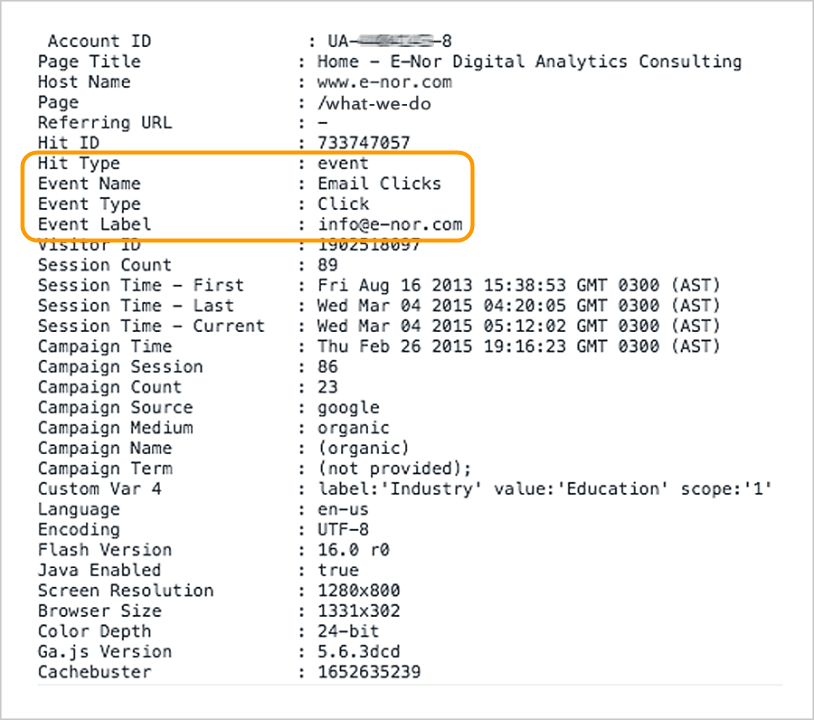Click the www.e-nor.com host name
The image size is (814, 720).
coord(385,82)
